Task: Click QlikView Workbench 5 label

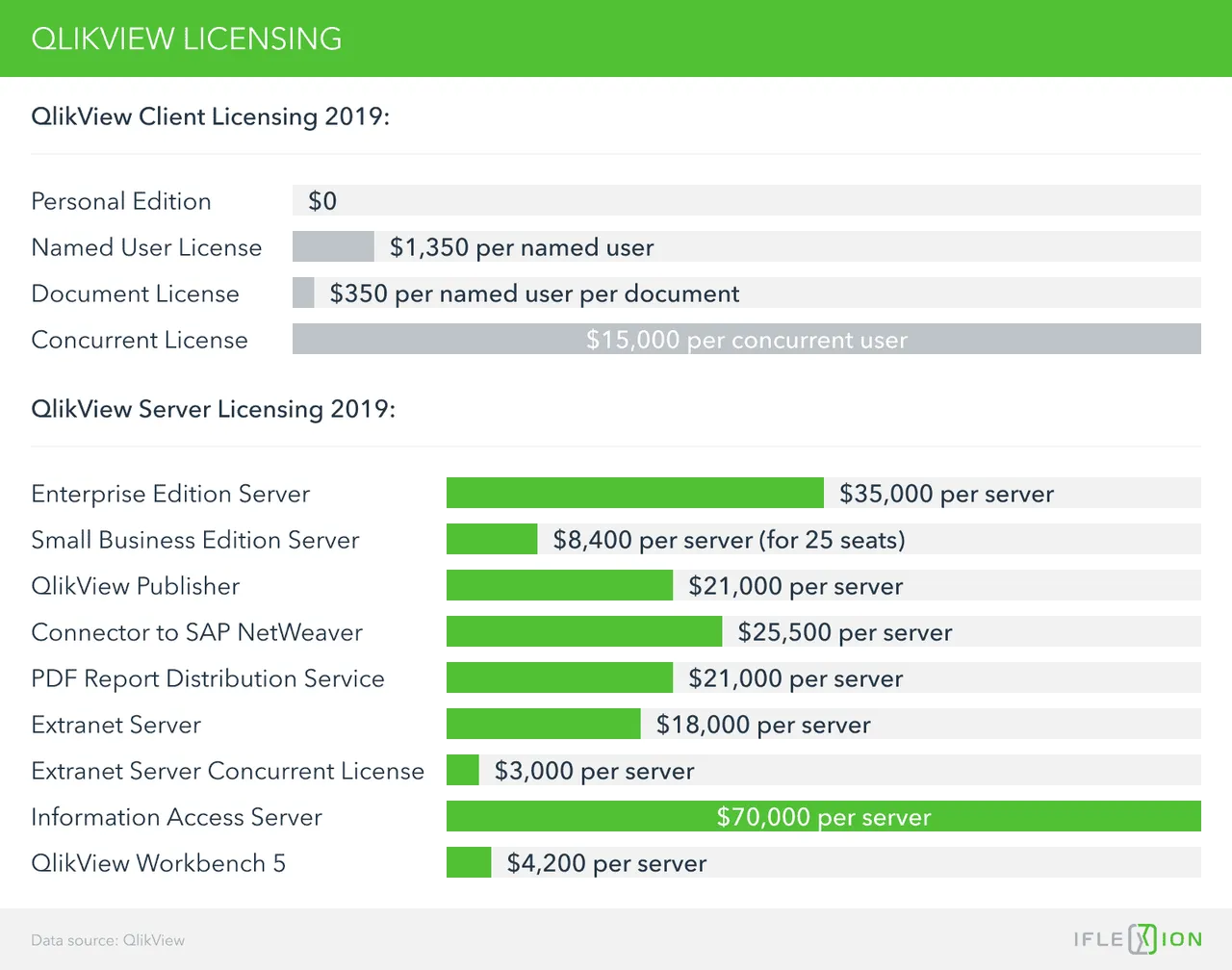Action: tap(159, 863)
